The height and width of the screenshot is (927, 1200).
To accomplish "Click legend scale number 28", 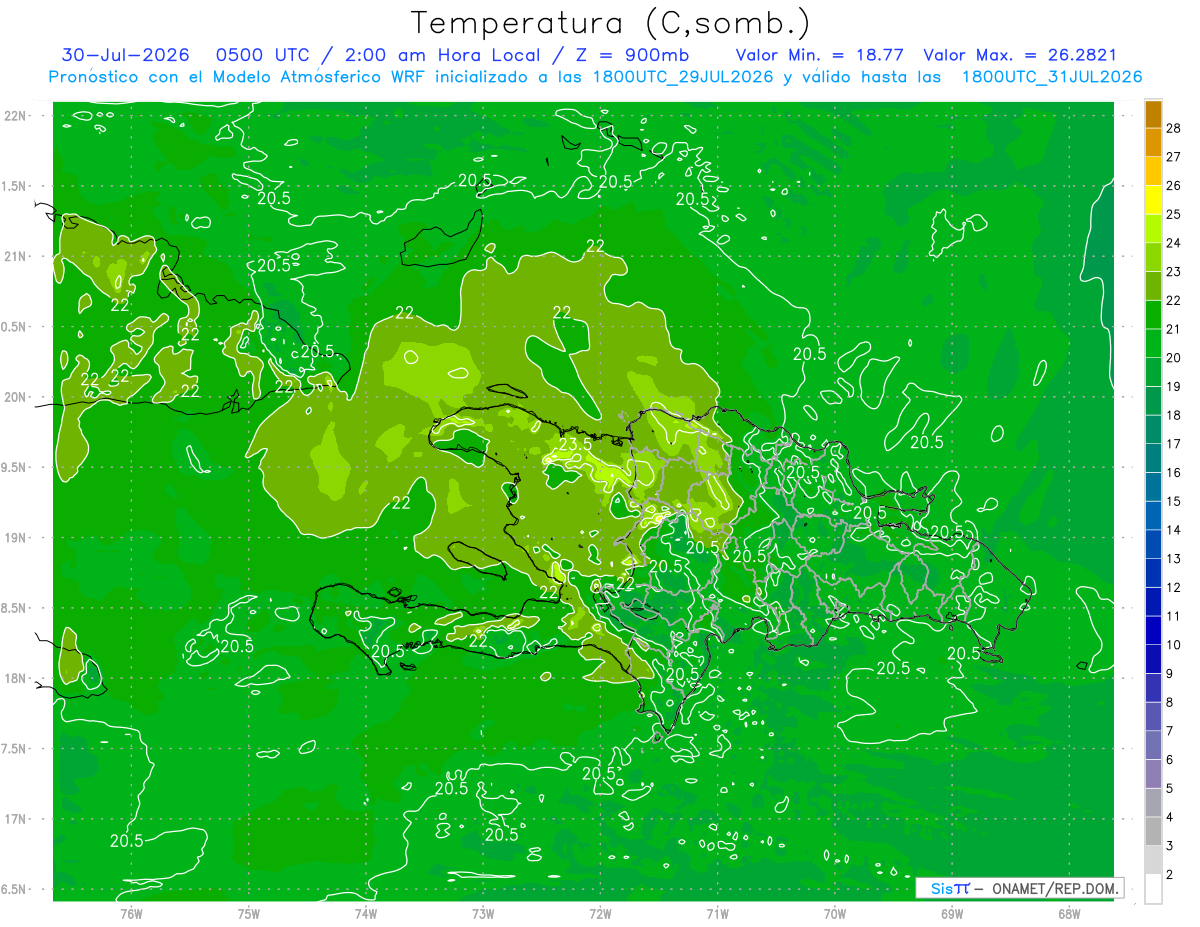I will click(1174, 128).
